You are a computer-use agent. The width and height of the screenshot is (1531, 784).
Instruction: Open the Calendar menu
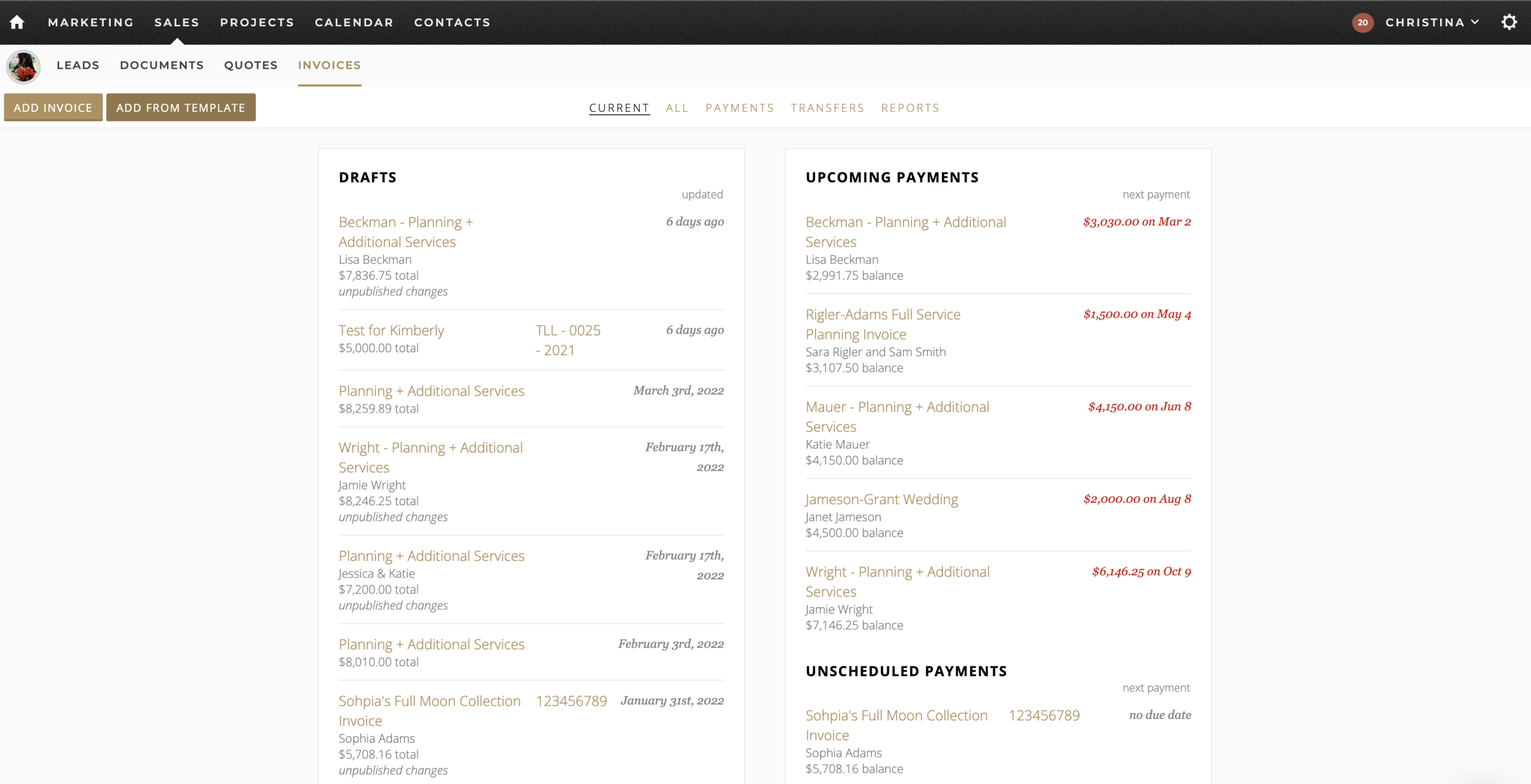[x=353, y=22]
